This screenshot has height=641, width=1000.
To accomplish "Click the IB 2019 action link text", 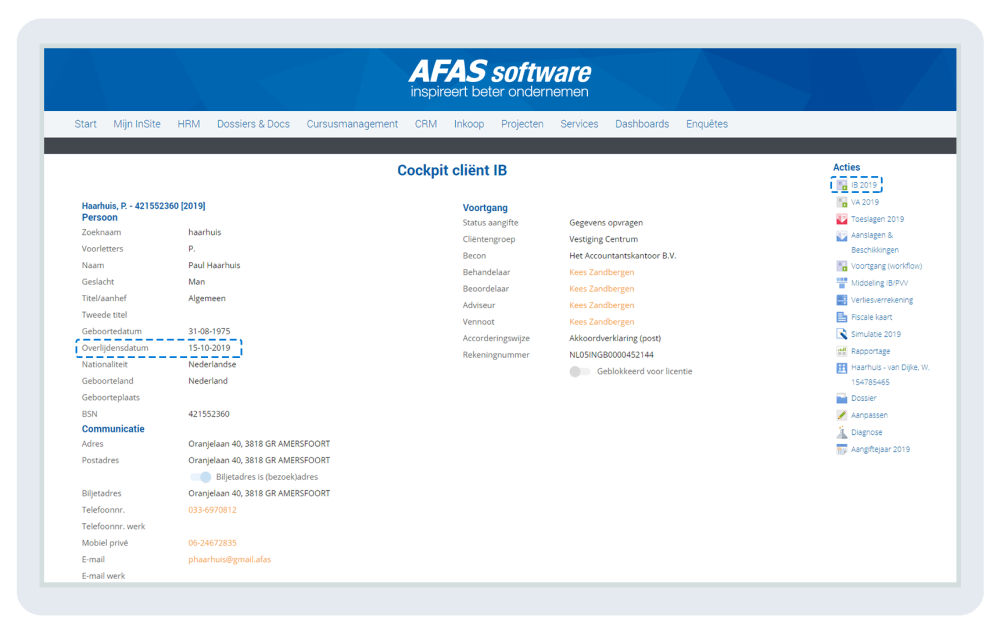I will click(864, 186).
